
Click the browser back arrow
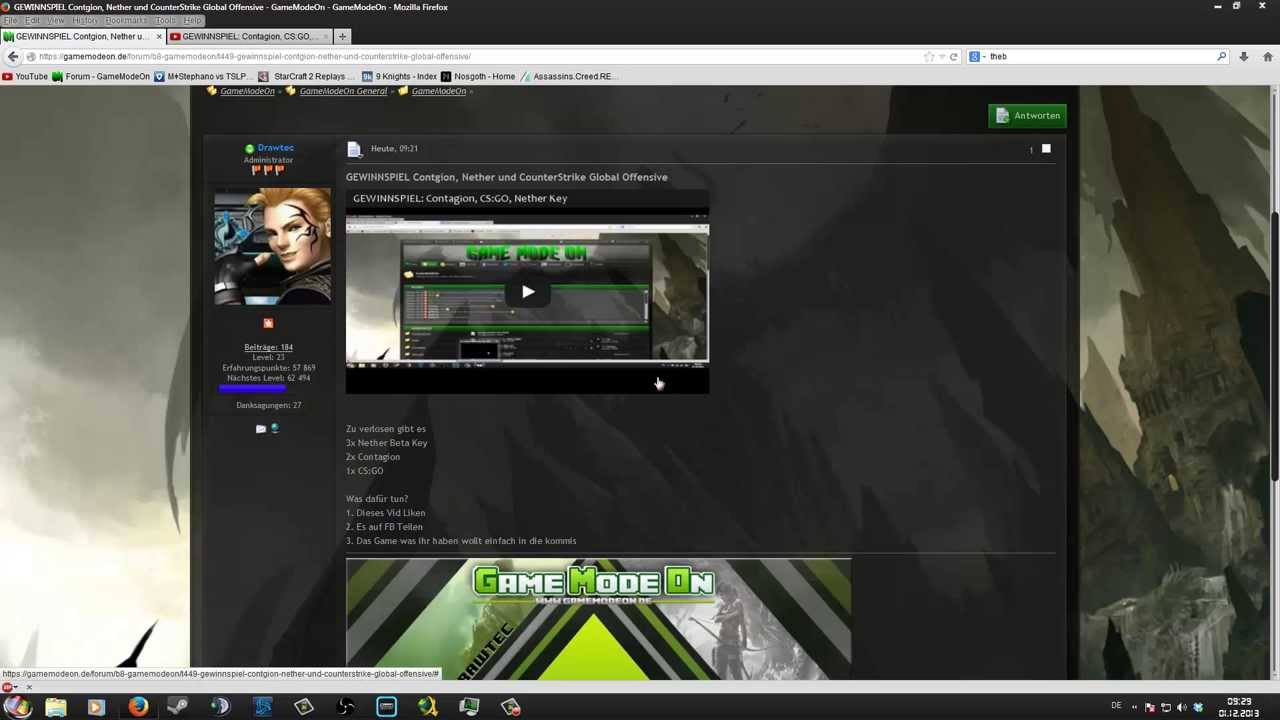click(x=12, y=57)
